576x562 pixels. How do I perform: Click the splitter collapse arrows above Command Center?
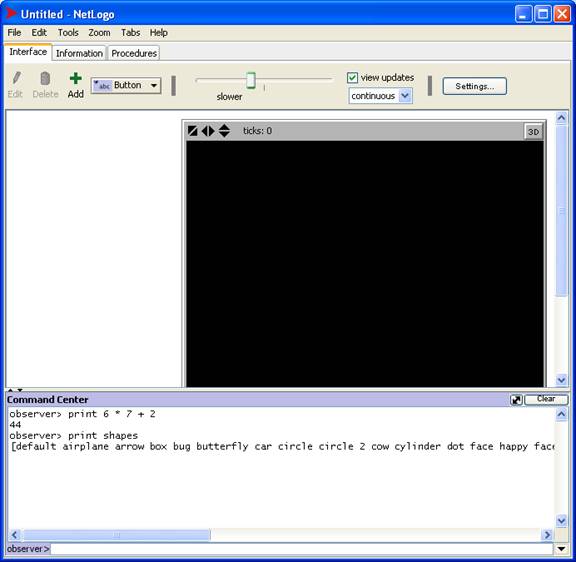15,390
